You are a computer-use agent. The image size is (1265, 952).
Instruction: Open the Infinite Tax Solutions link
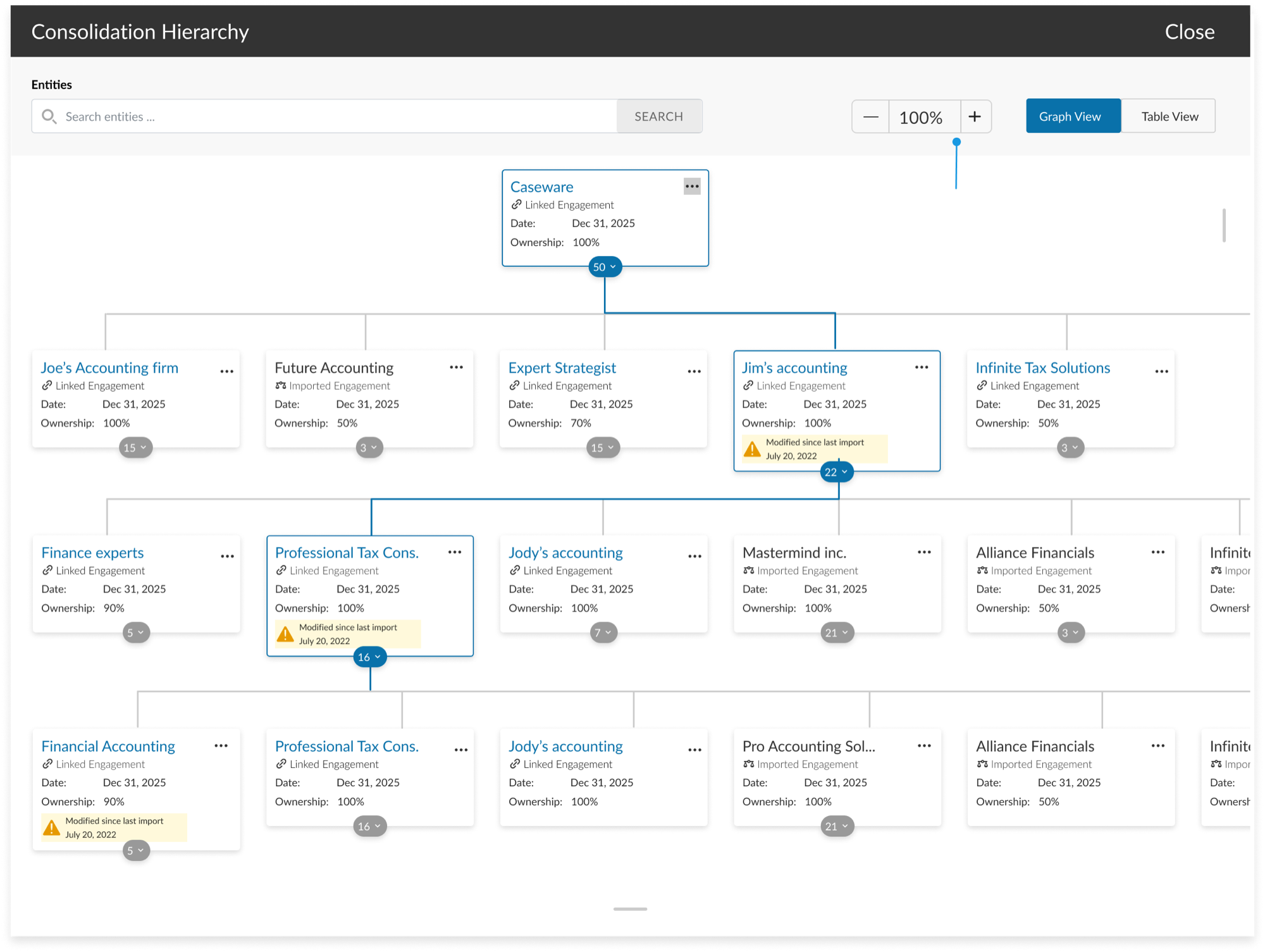pos(1043,368)
